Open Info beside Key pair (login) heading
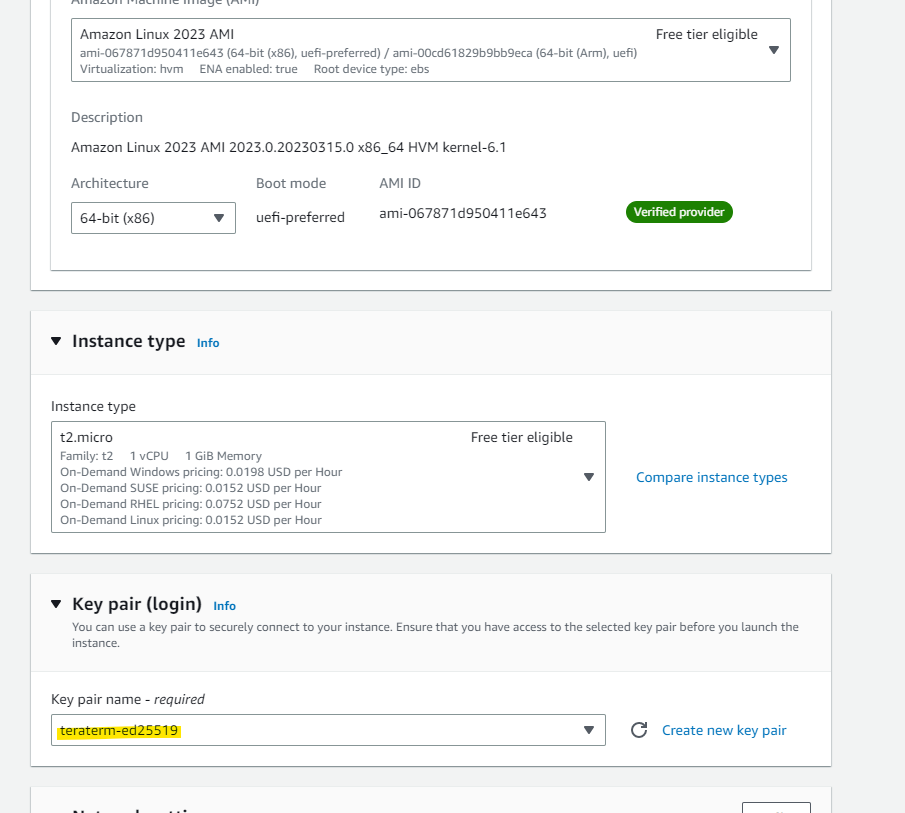Screen dimensions: 905x813 [224, 606]
